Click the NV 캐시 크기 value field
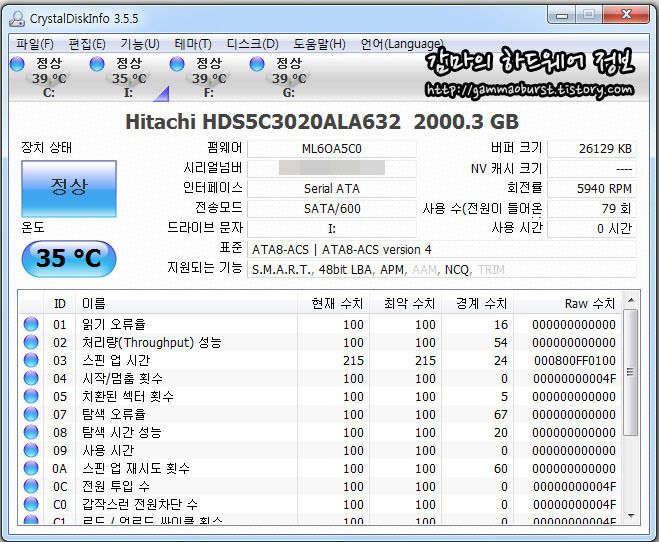This screenshot has width=659, height=542. point(592,169)
